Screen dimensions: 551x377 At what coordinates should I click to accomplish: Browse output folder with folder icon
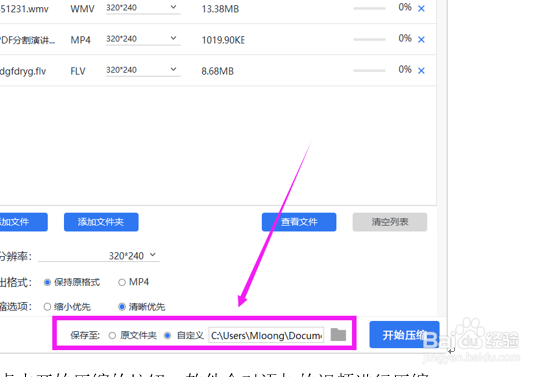point(338,334)
